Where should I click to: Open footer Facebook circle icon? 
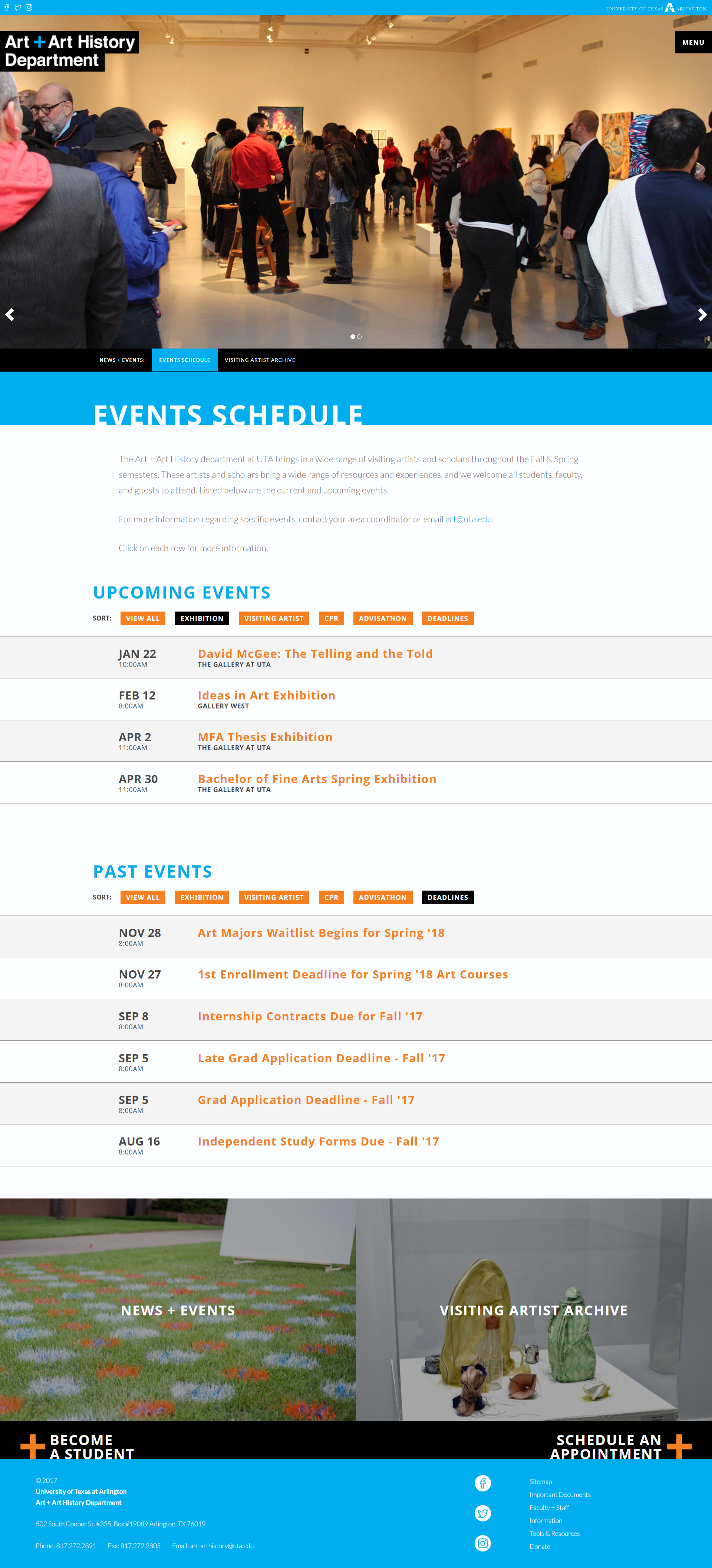[x=482, y=1483]
